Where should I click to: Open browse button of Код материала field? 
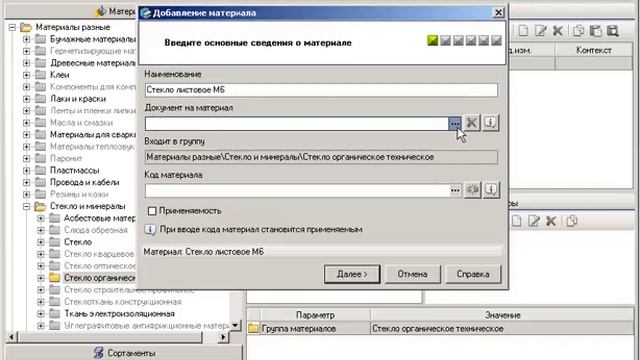coord(456,190)
